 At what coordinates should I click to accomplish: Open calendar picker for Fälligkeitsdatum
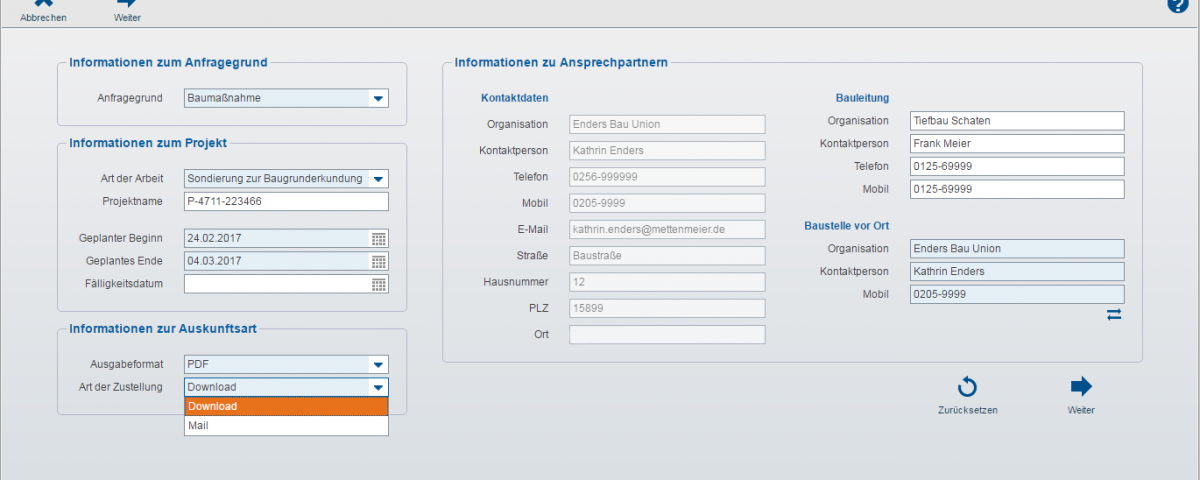(379, 284)
